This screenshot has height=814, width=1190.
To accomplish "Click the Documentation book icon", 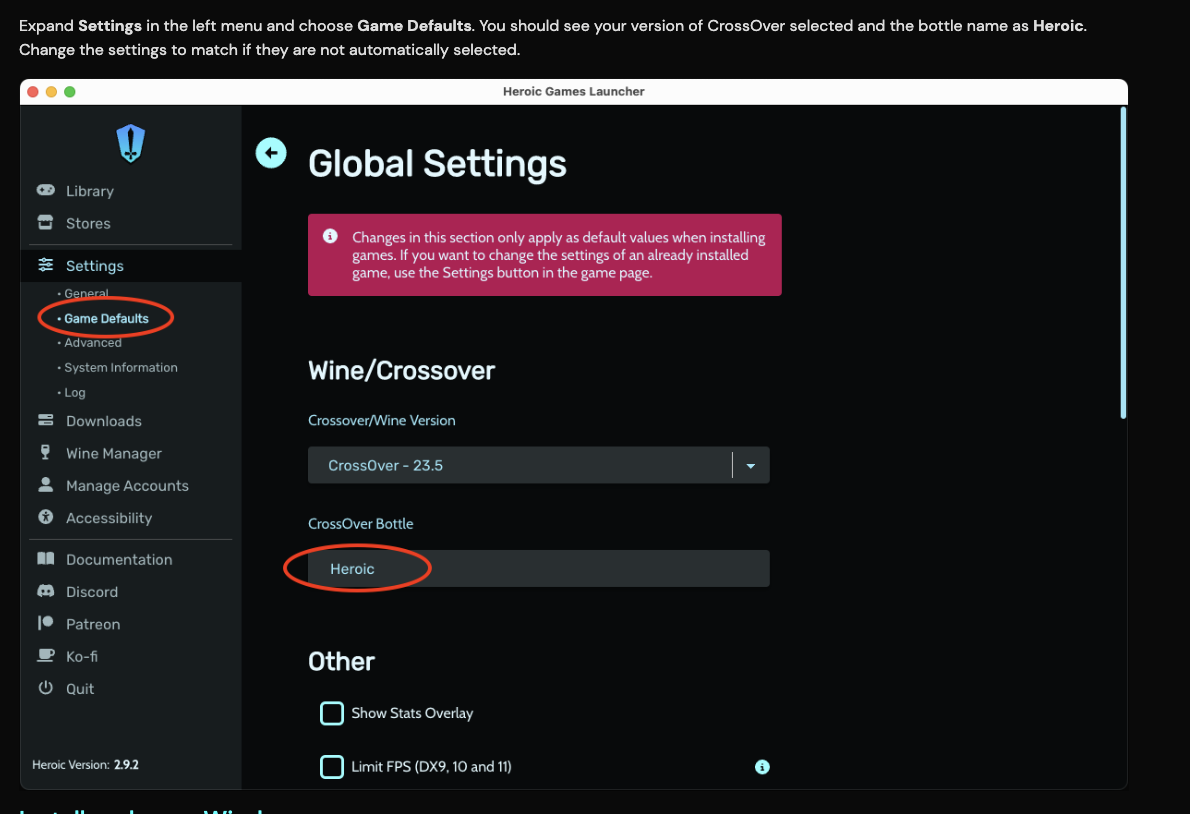I will tap(46, 559).
